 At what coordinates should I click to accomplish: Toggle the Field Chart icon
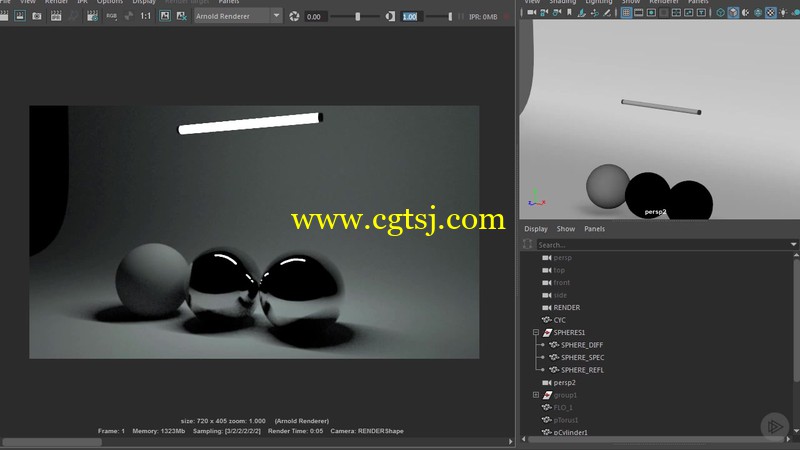[676, 13]
